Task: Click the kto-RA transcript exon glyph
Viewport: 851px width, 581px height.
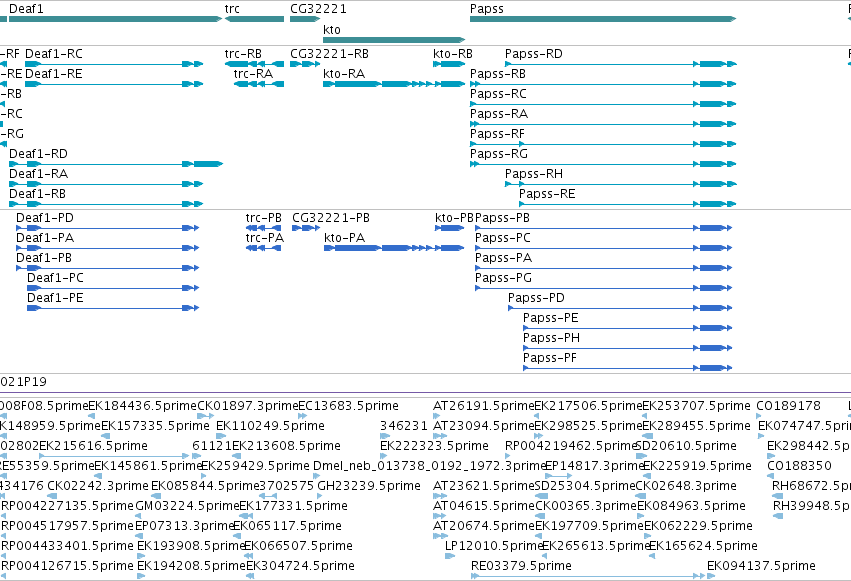Action: [x=394, y=84]
